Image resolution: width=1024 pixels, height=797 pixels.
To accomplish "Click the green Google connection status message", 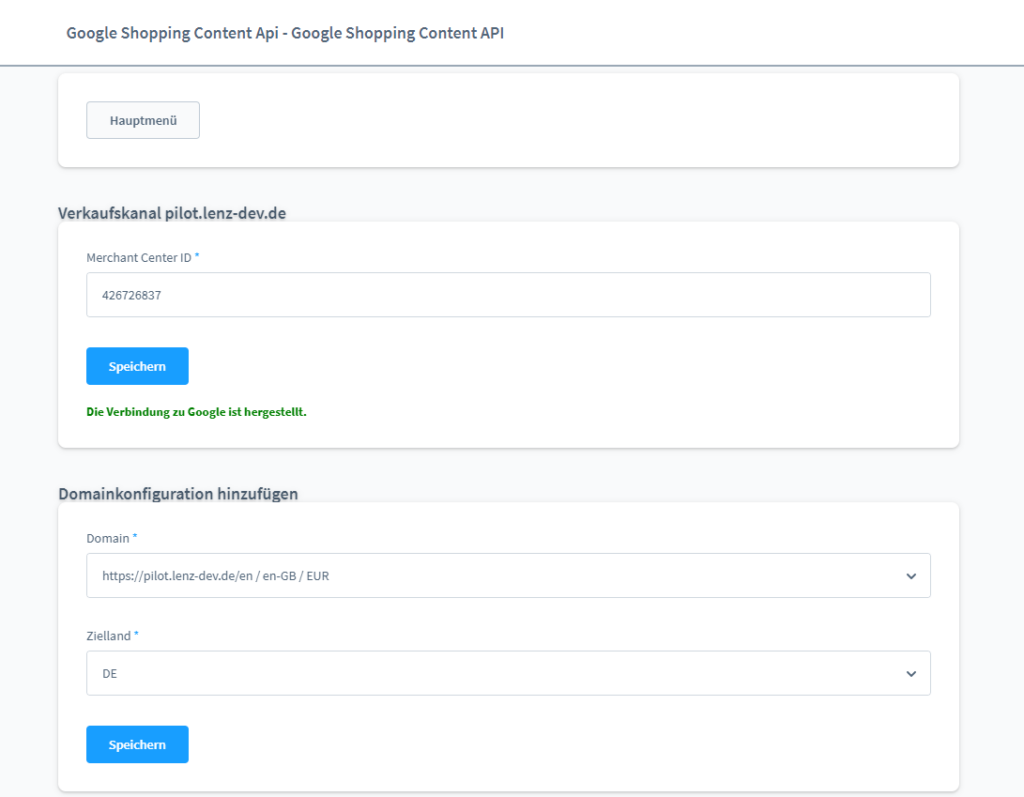I will 196,411.
